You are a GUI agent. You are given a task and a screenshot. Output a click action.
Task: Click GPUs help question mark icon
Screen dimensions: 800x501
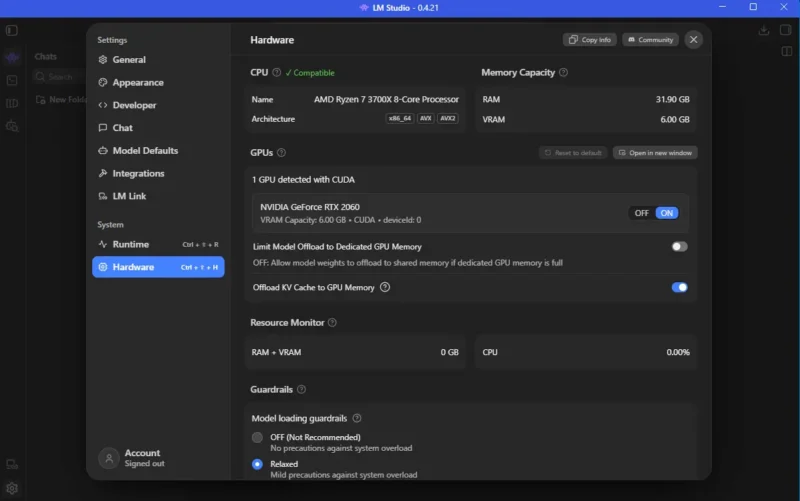click(x=281, y=153)
